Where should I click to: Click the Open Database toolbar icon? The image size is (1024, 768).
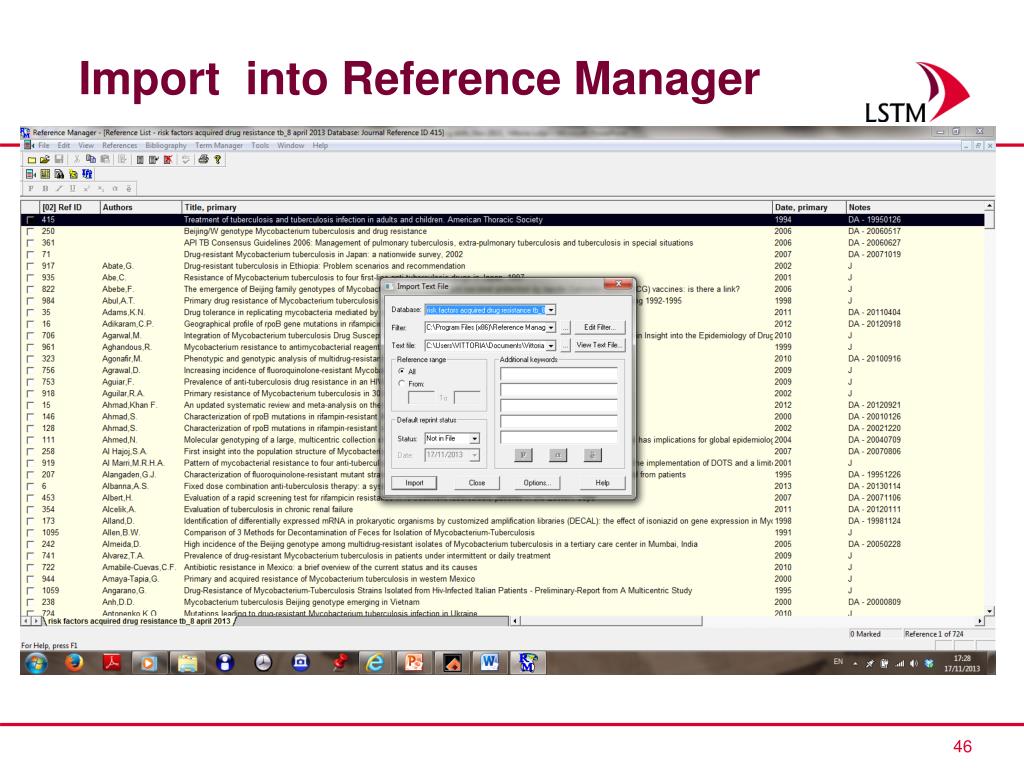(x=44, y=159)
